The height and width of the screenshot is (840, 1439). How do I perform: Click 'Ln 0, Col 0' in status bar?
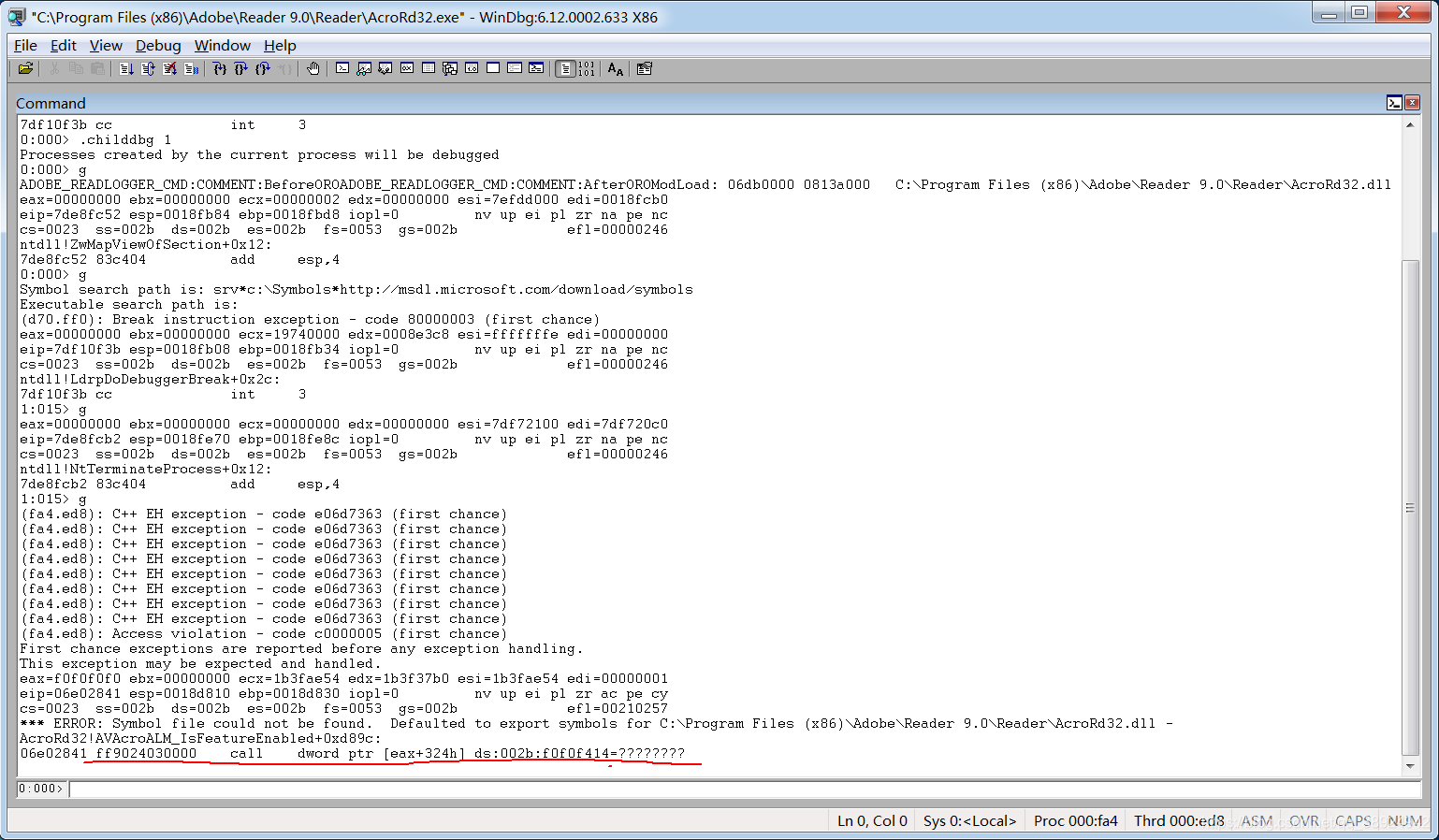[872, 820]
